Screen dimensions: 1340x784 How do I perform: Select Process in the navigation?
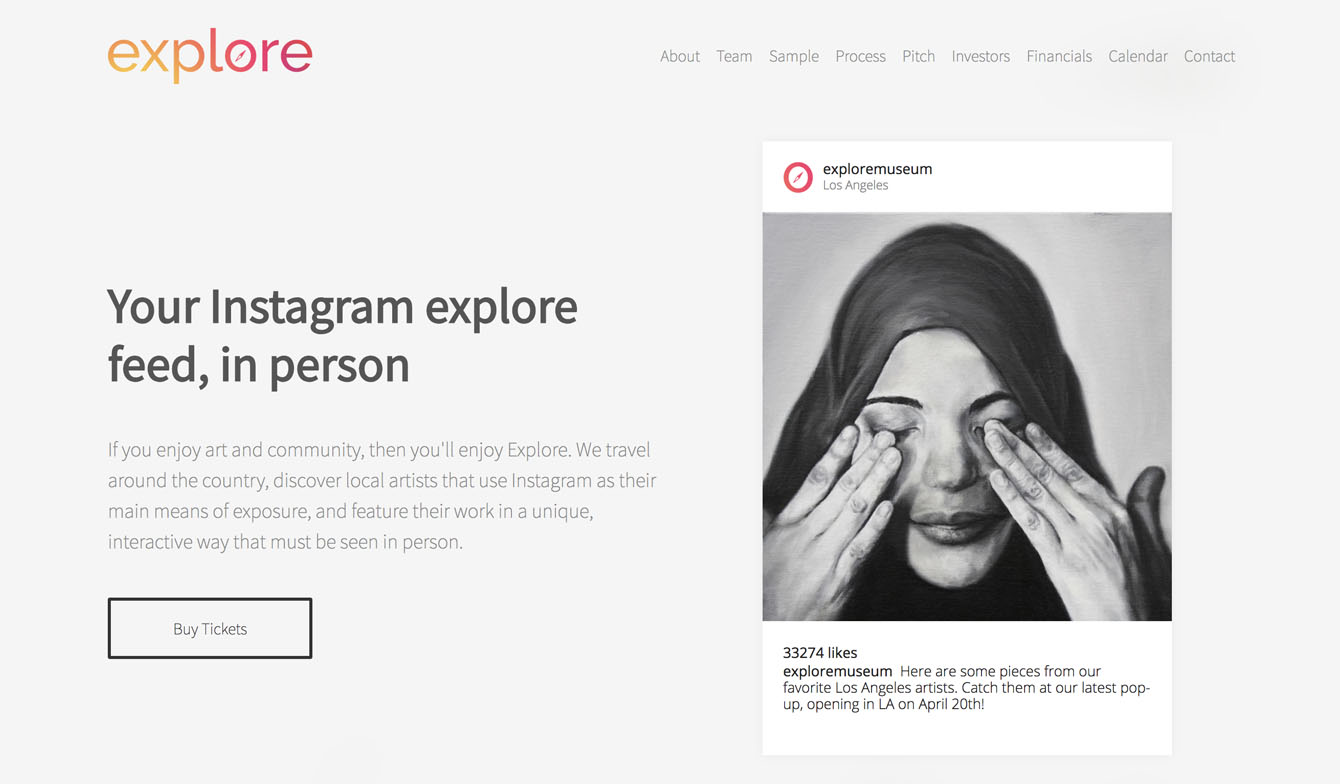(x=861, y=56)
